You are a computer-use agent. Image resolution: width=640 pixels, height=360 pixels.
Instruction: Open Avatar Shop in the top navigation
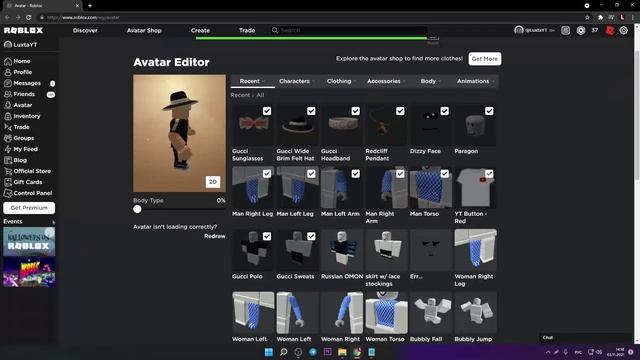(144, 31)
